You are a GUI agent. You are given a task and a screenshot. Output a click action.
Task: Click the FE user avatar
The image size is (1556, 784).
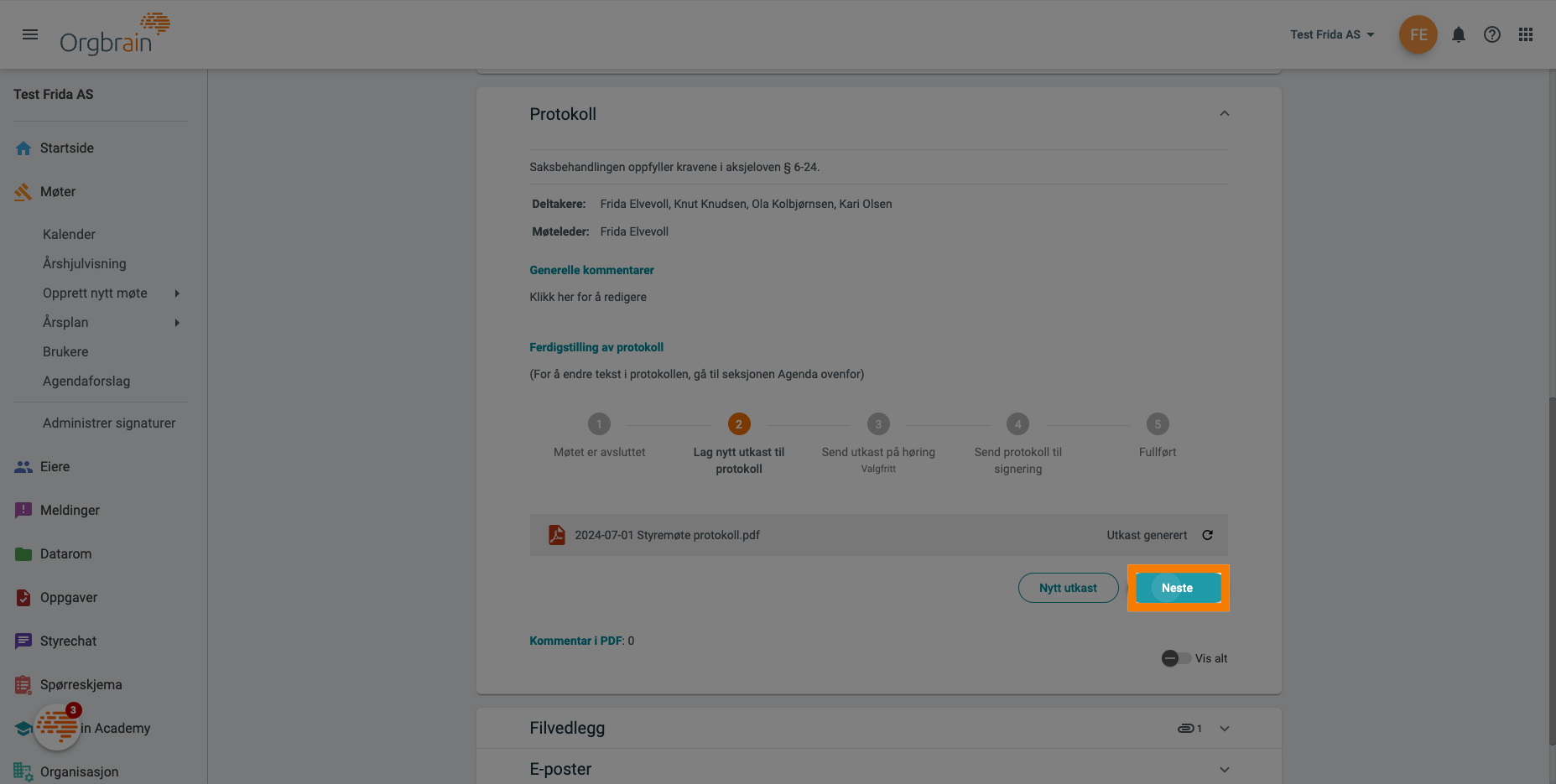[1418, 34]
